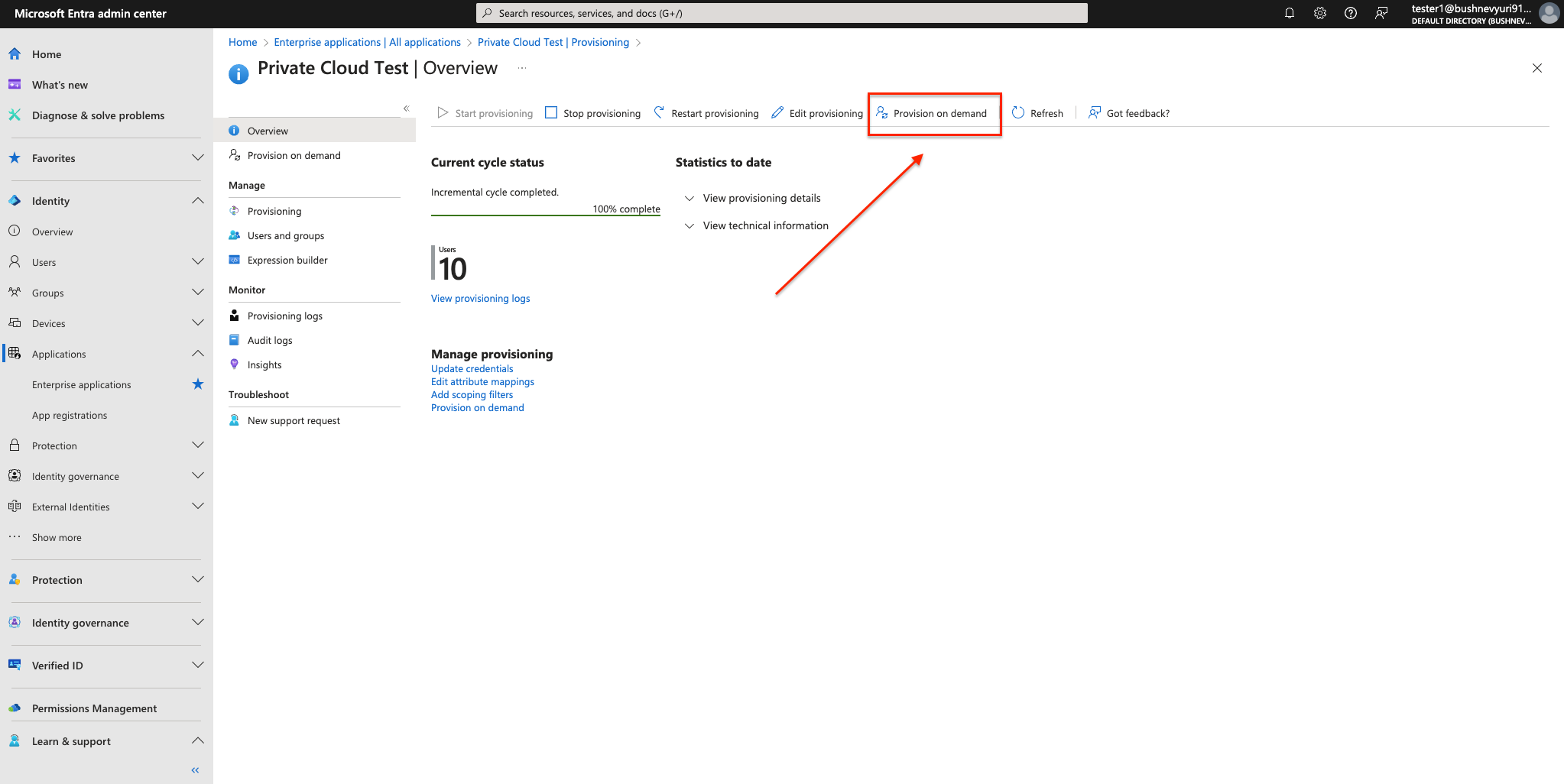The image size is (1564, 784).
Task: Select Overview in the resource menu
Action: (x=314, y=131)
